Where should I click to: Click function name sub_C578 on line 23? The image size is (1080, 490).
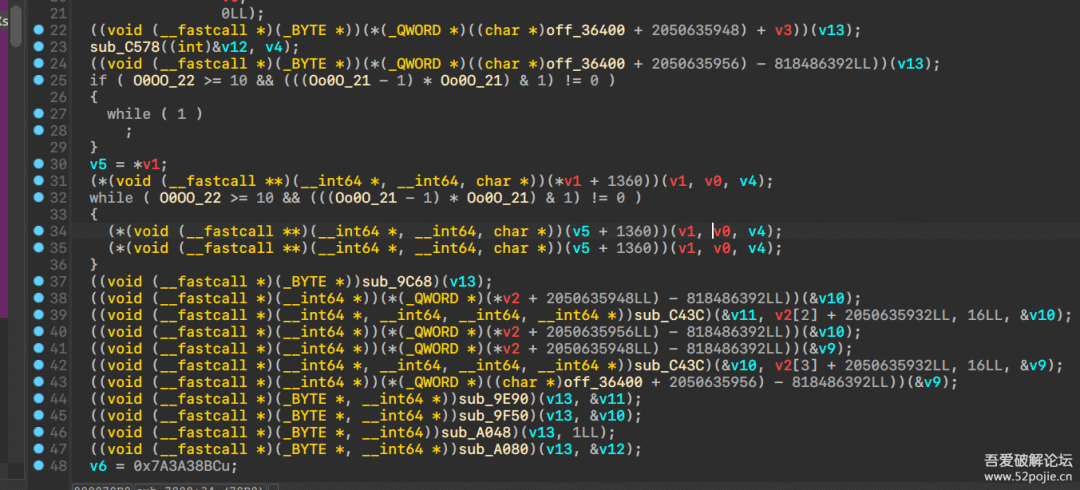tap(123, 47)
